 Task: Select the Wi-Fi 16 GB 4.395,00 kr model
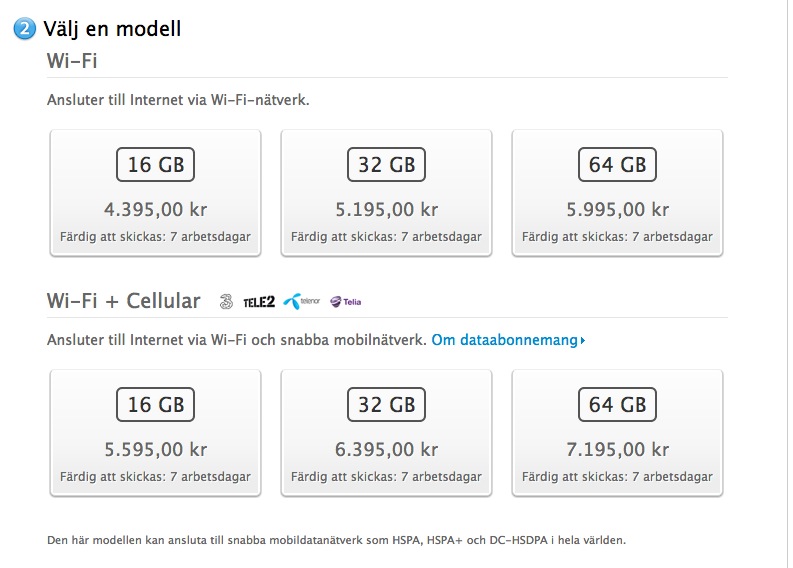155,193
